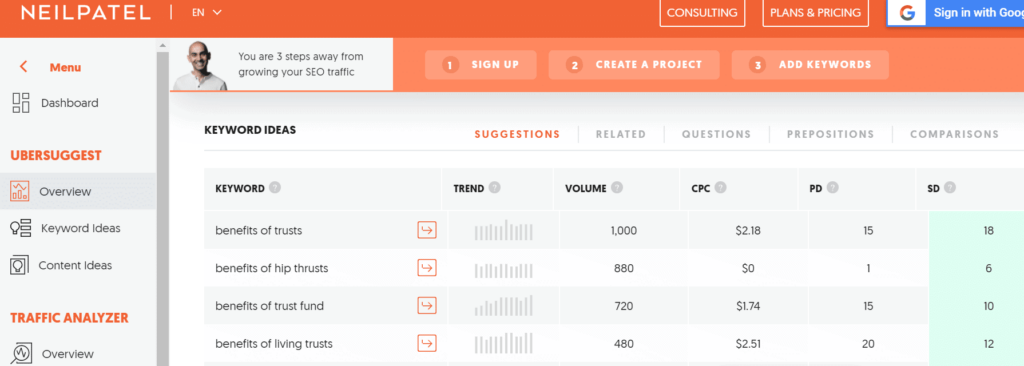Open Traffic Analyzer Overview in the sidebar
1024x366 pixels.
pyautogui.click(x=68, y=354)
